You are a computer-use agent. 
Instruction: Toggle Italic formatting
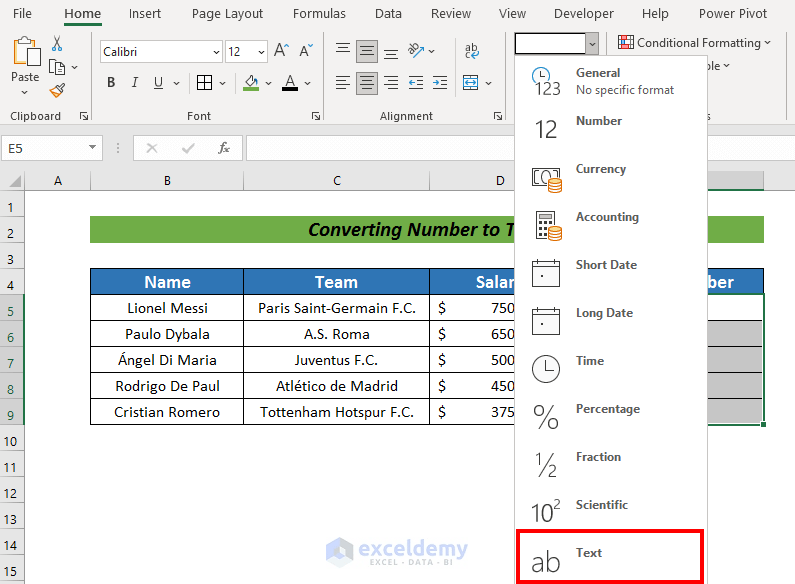(135, 82)
